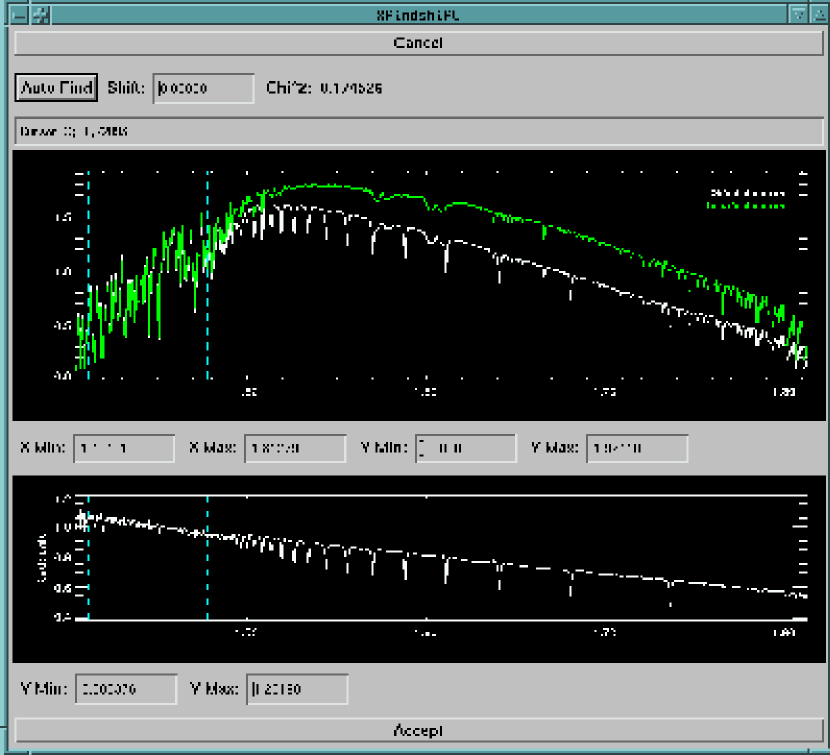Click the white legend entry in upper plot
The width and height of the screenshot is (830, 755).
[747, 193]
